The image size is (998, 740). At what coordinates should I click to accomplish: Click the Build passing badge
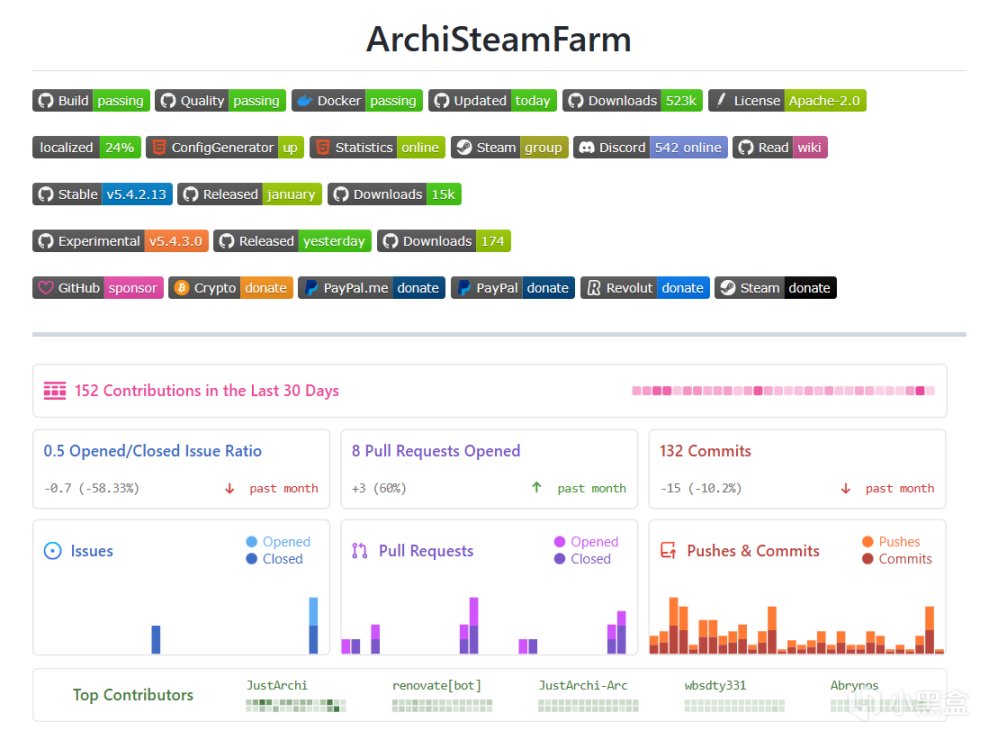[91, 101]
